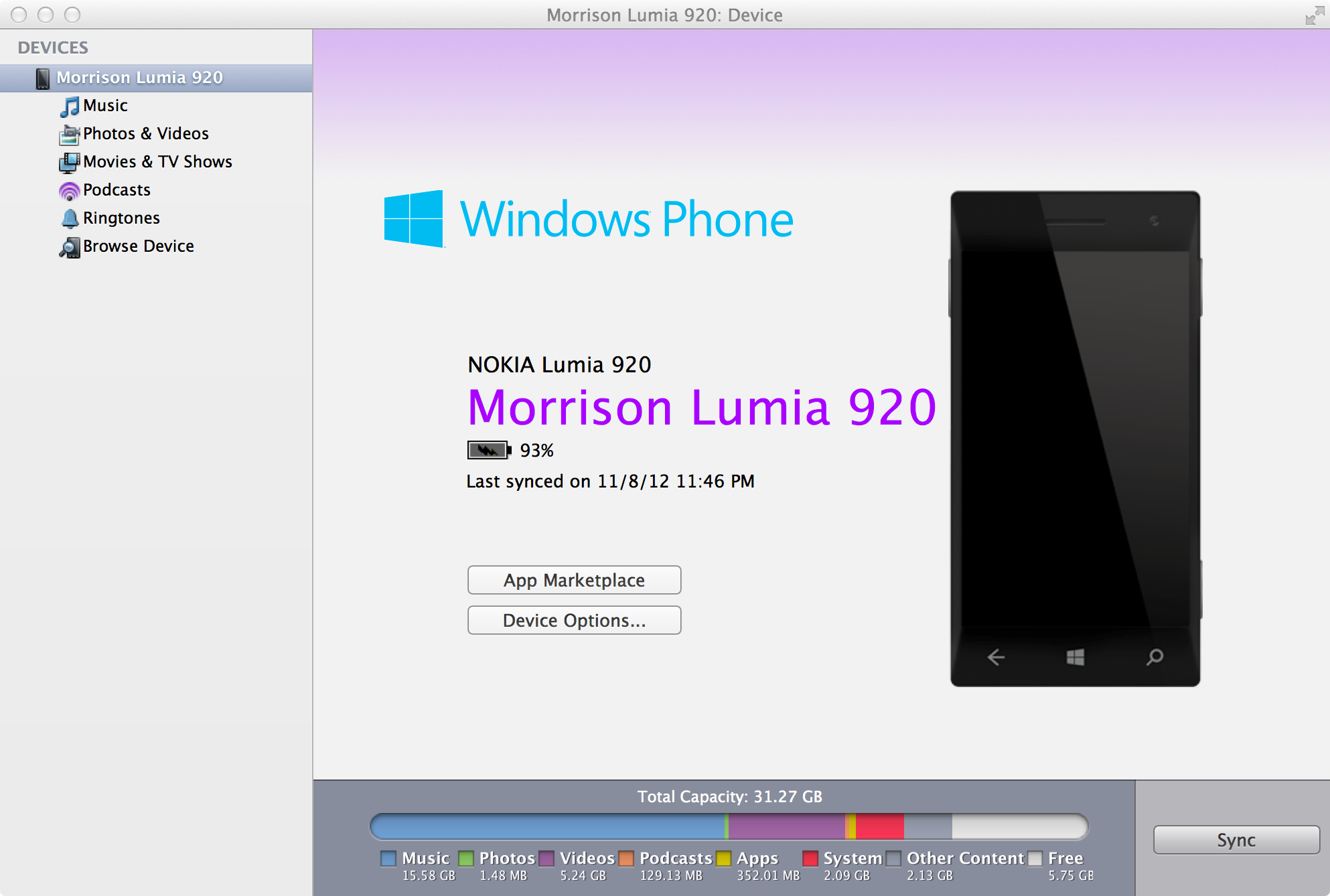Open Device Options dialog

pos(574,620)
